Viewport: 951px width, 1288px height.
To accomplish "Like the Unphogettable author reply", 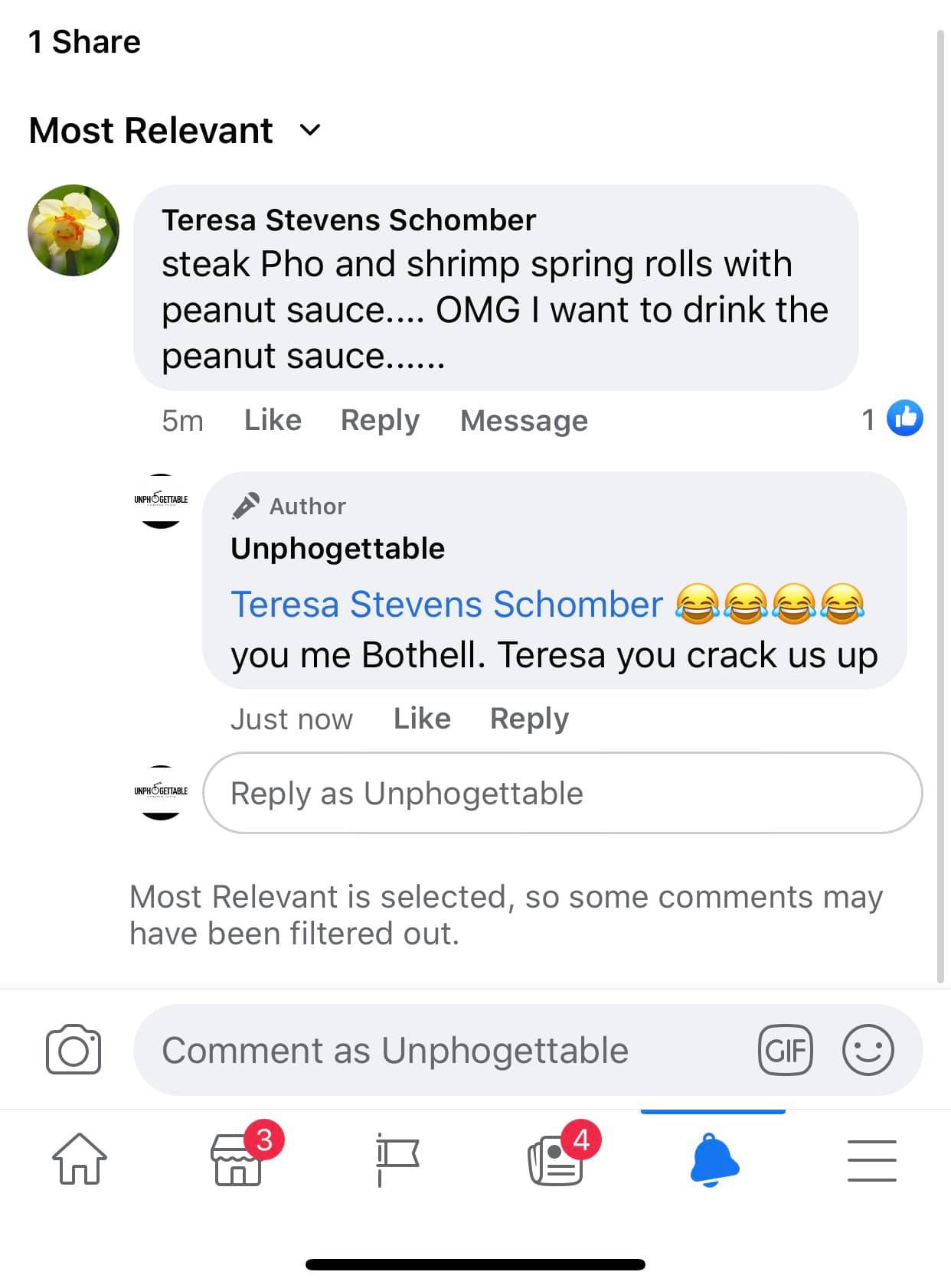I will (x=422, y=719).
